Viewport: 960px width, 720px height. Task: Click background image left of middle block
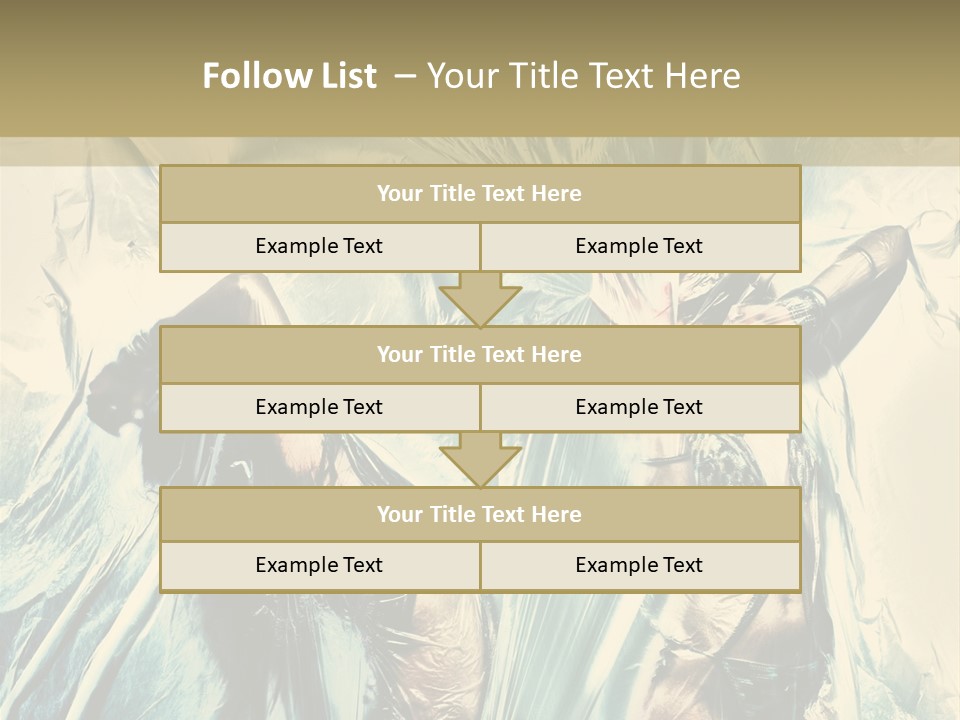click(80, 380)
